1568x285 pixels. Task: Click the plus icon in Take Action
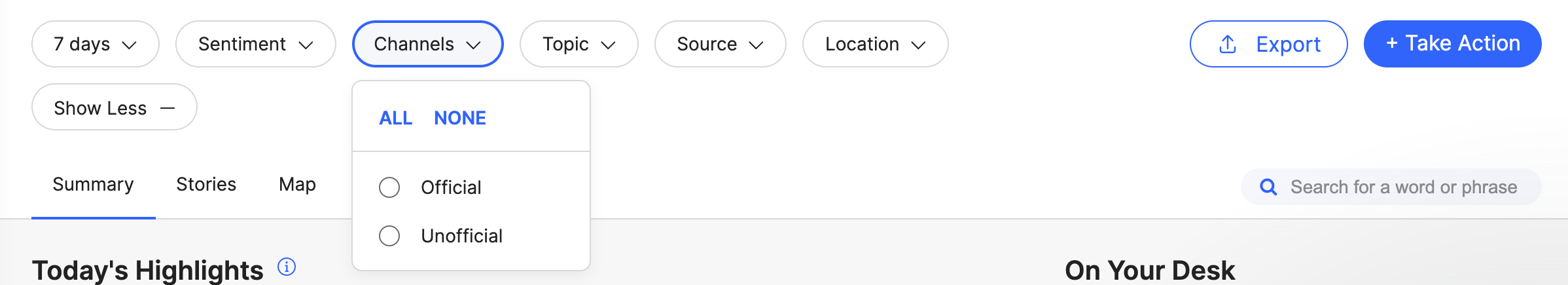coord(1392,44)
